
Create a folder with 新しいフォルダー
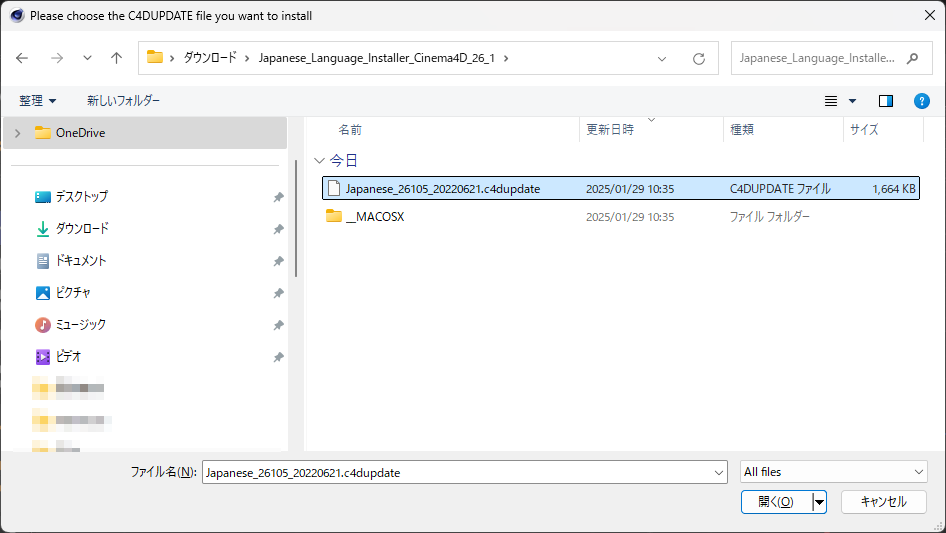[123, 101]
